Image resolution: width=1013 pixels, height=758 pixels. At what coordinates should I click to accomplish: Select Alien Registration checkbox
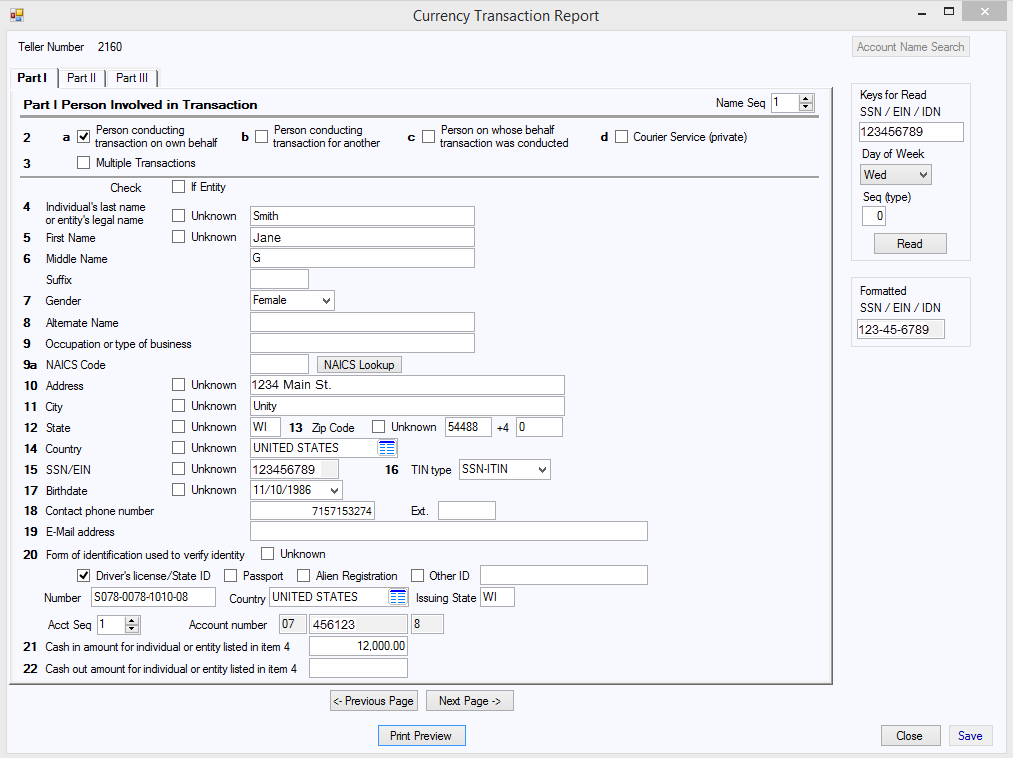(303, 575)
